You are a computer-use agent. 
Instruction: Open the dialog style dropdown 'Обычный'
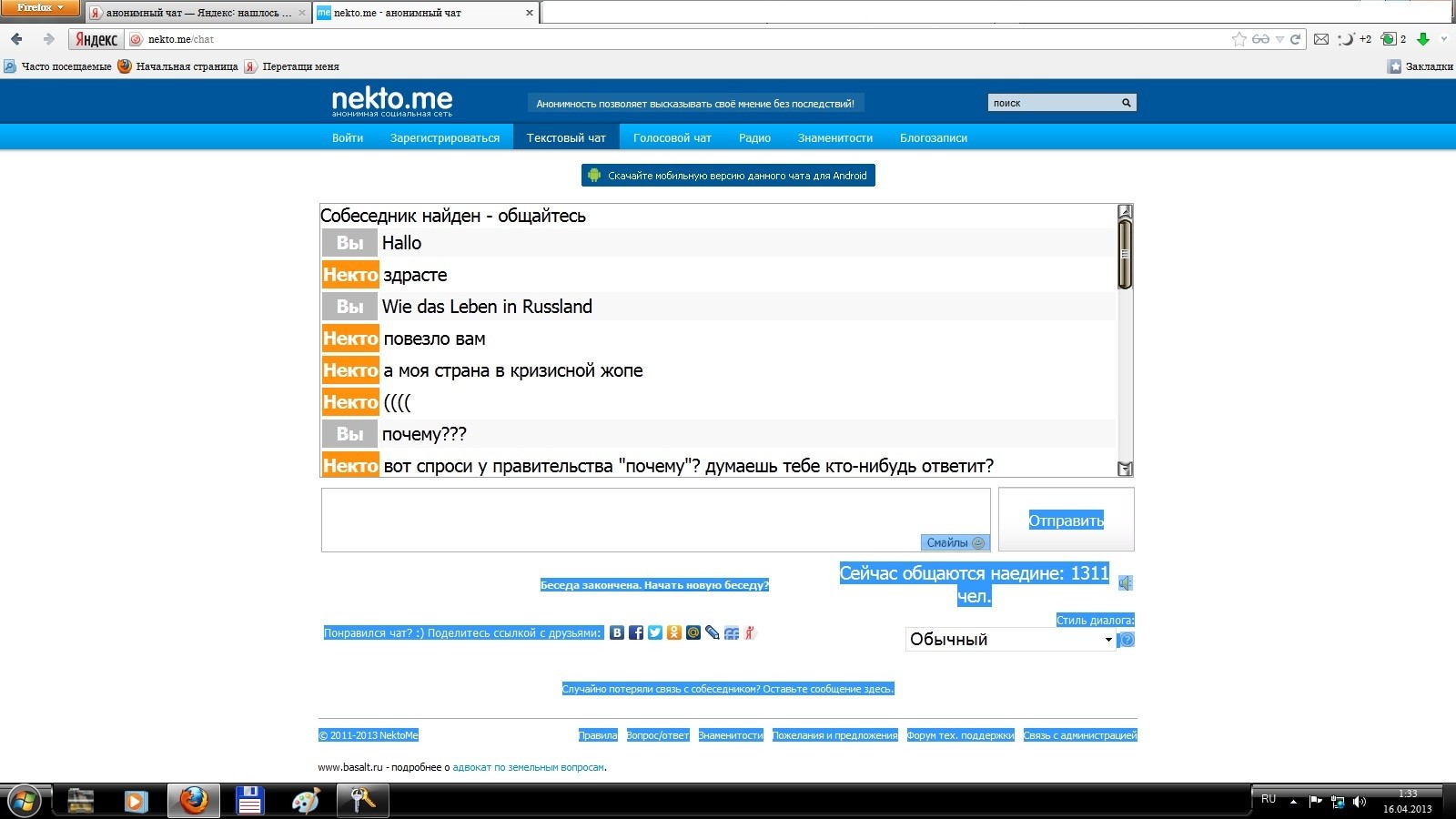pyautogui.click(x=1011, y=640)
